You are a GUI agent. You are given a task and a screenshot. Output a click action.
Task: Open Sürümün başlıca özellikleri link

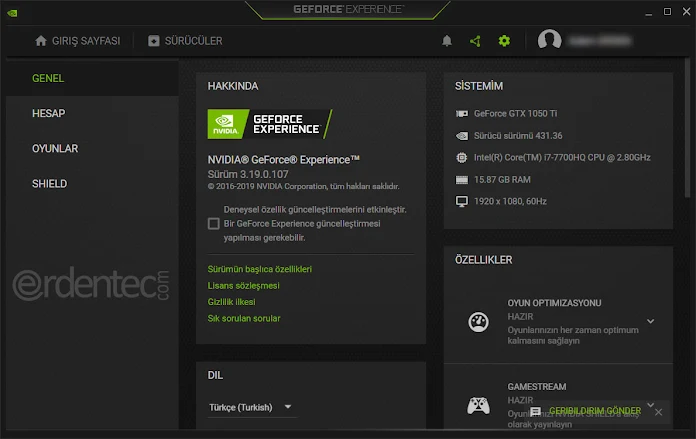click(260, 269)
